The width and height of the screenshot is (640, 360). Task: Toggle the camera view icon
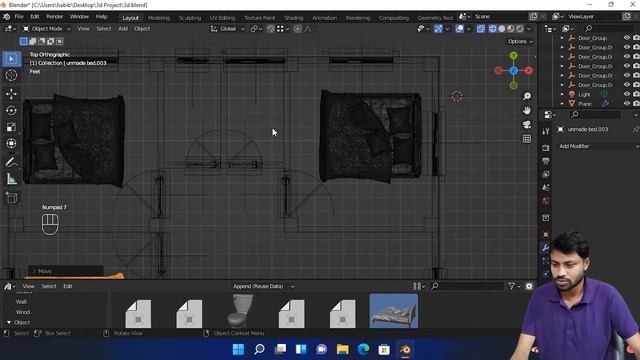(527, 124)
